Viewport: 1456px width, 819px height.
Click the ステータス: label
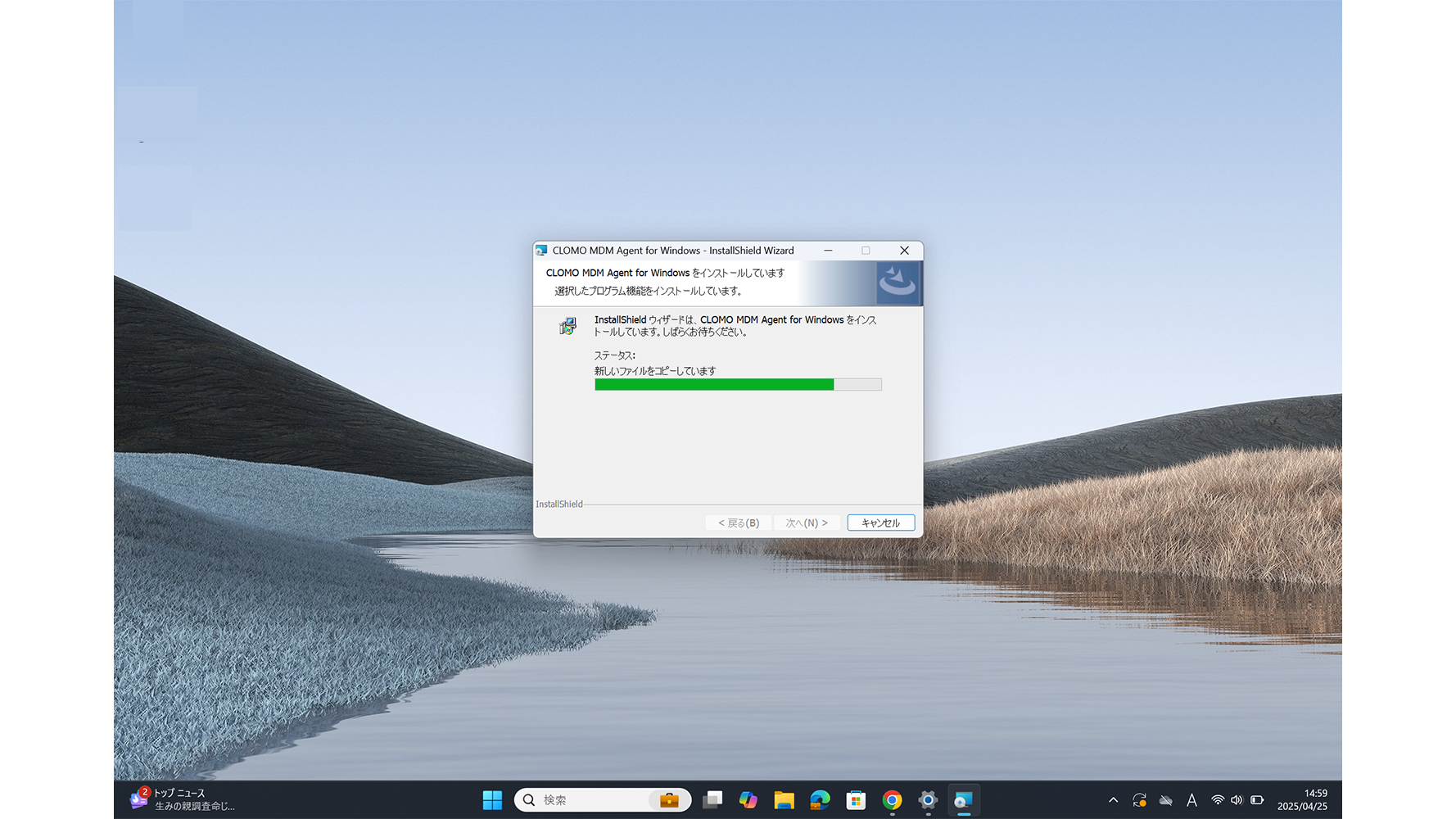click(x=614, y=355)
